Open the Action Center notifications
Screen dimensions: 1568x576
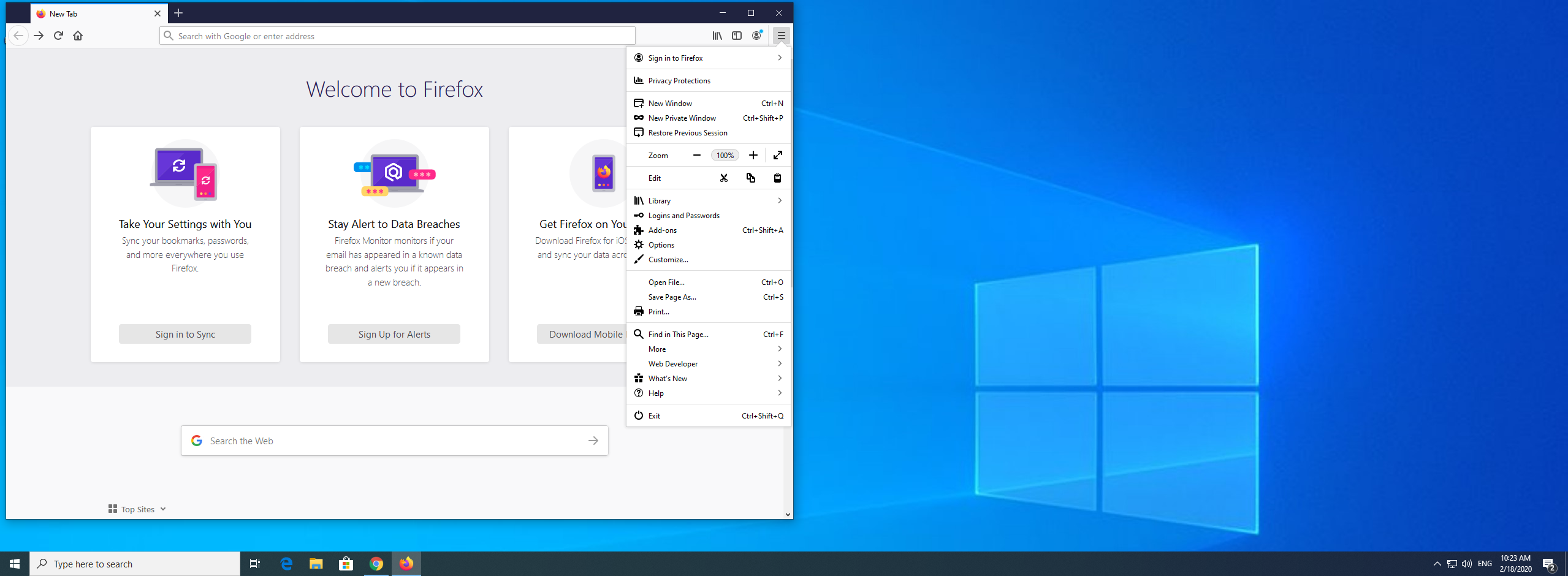(x=1549, y=564)
